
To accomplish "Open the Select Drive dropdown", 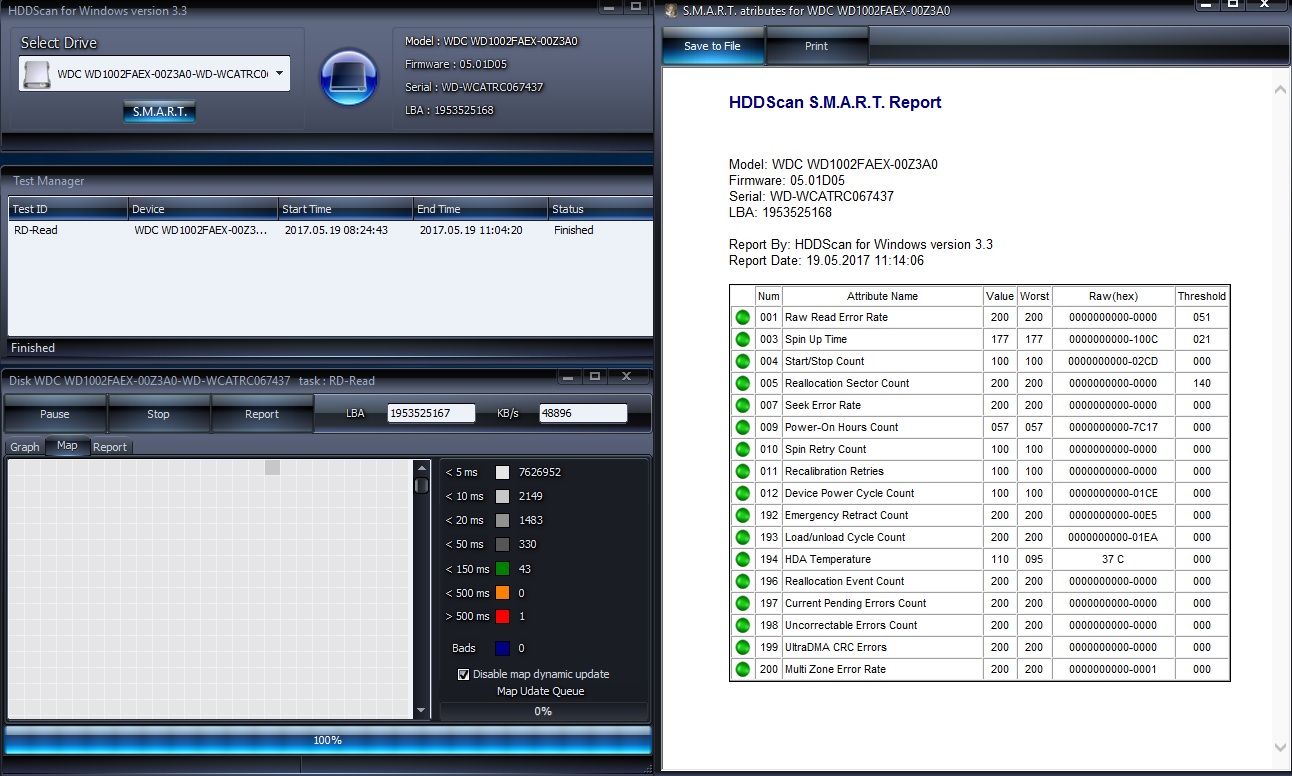I will click(x=279, y=73).
